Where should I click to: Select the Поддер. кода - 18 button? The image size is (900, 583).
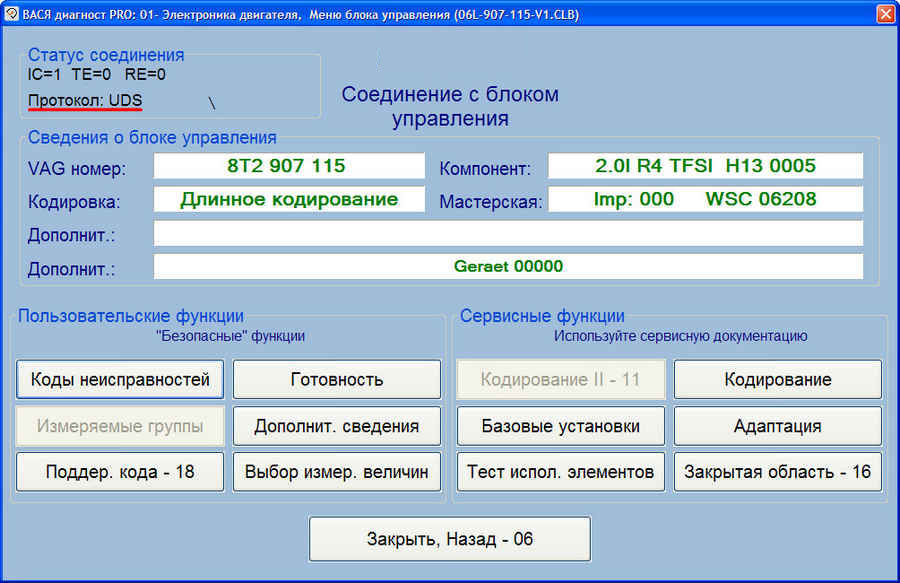click(120, 472)
